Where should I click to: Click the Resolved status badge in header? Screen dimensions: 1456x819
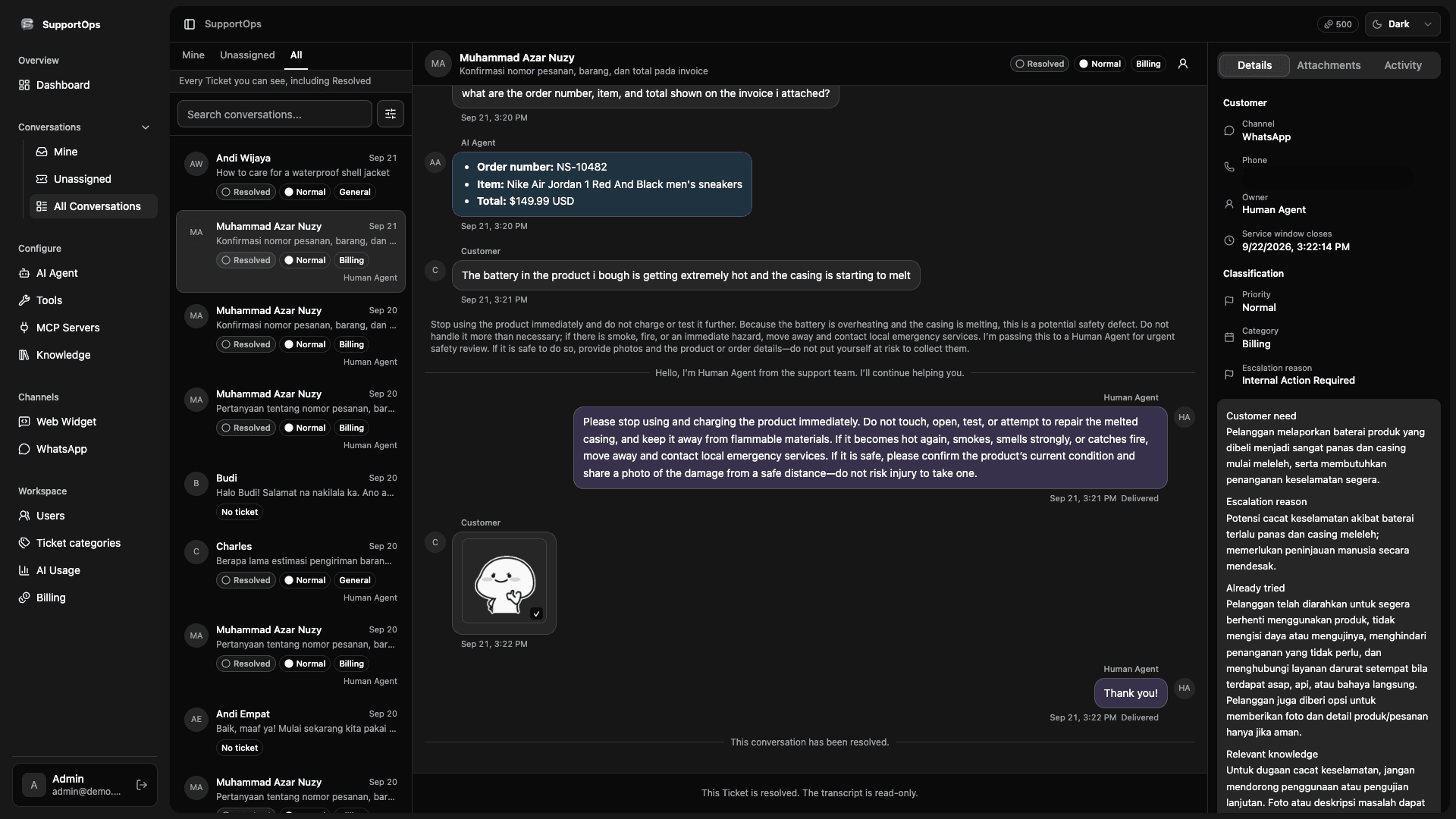1040,64
